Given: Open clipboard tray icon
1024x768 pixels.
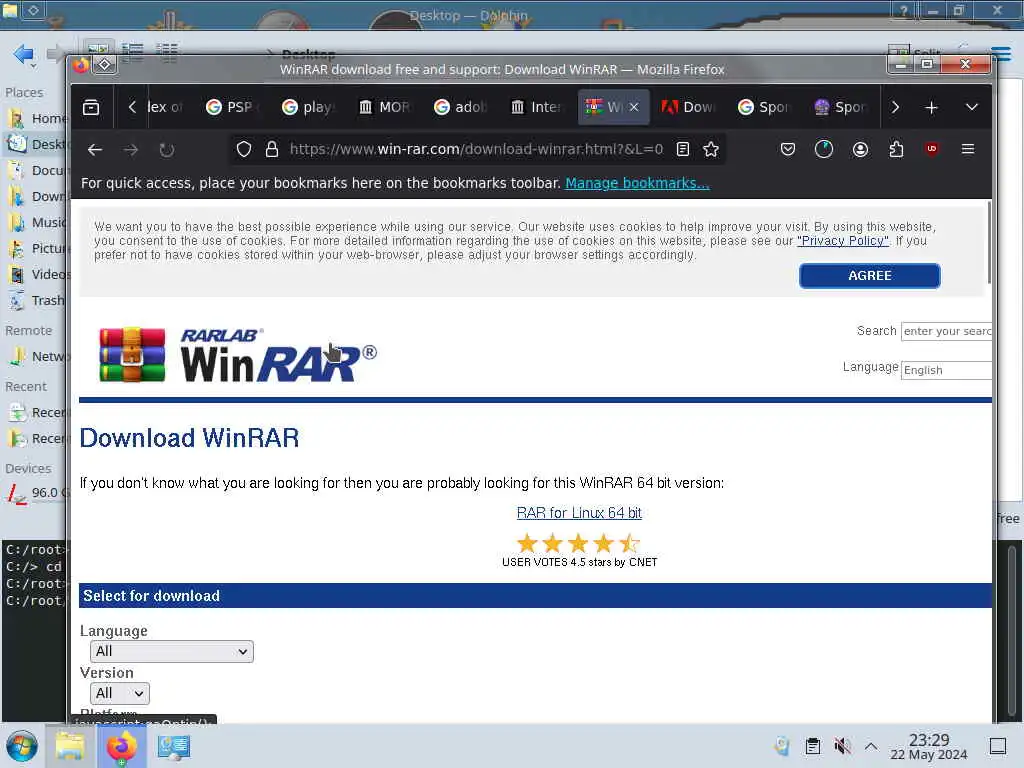Looking at the screenshot, I should [x=813, y=746].
